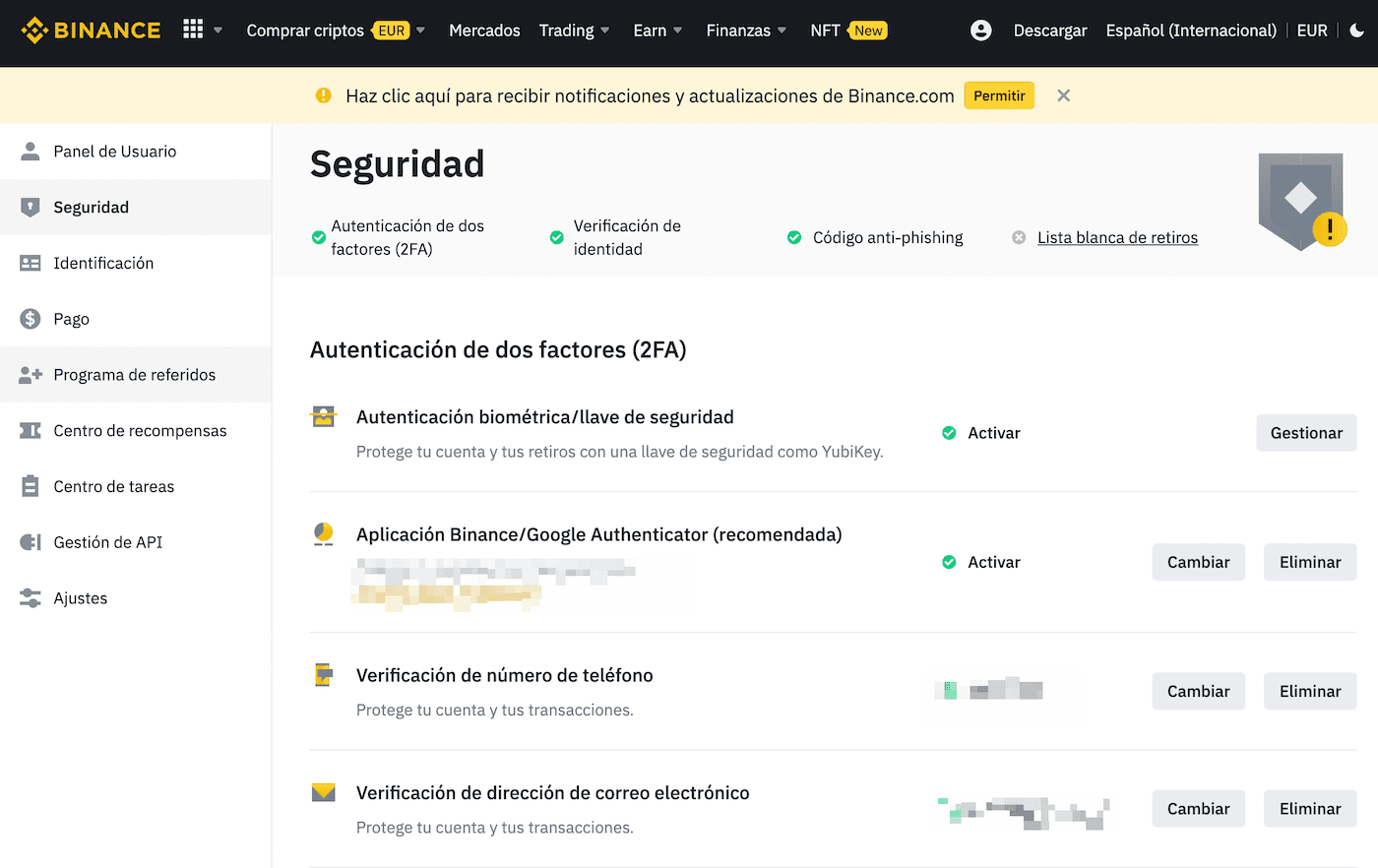Click the phone verification row icon
The height and width of the screenshot is (868, 1378).
click(x=324, y=675)
